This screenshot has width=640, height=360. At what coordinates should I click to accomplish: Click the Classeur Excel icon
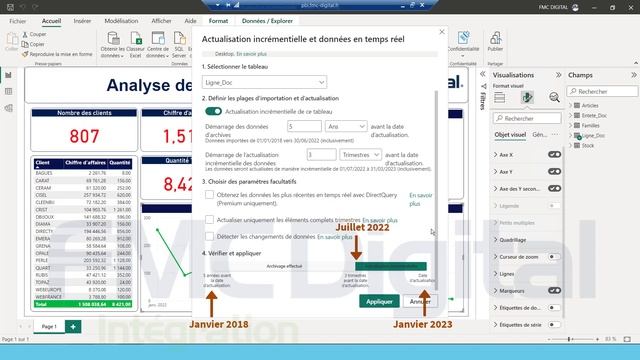(x=136, y=38)
